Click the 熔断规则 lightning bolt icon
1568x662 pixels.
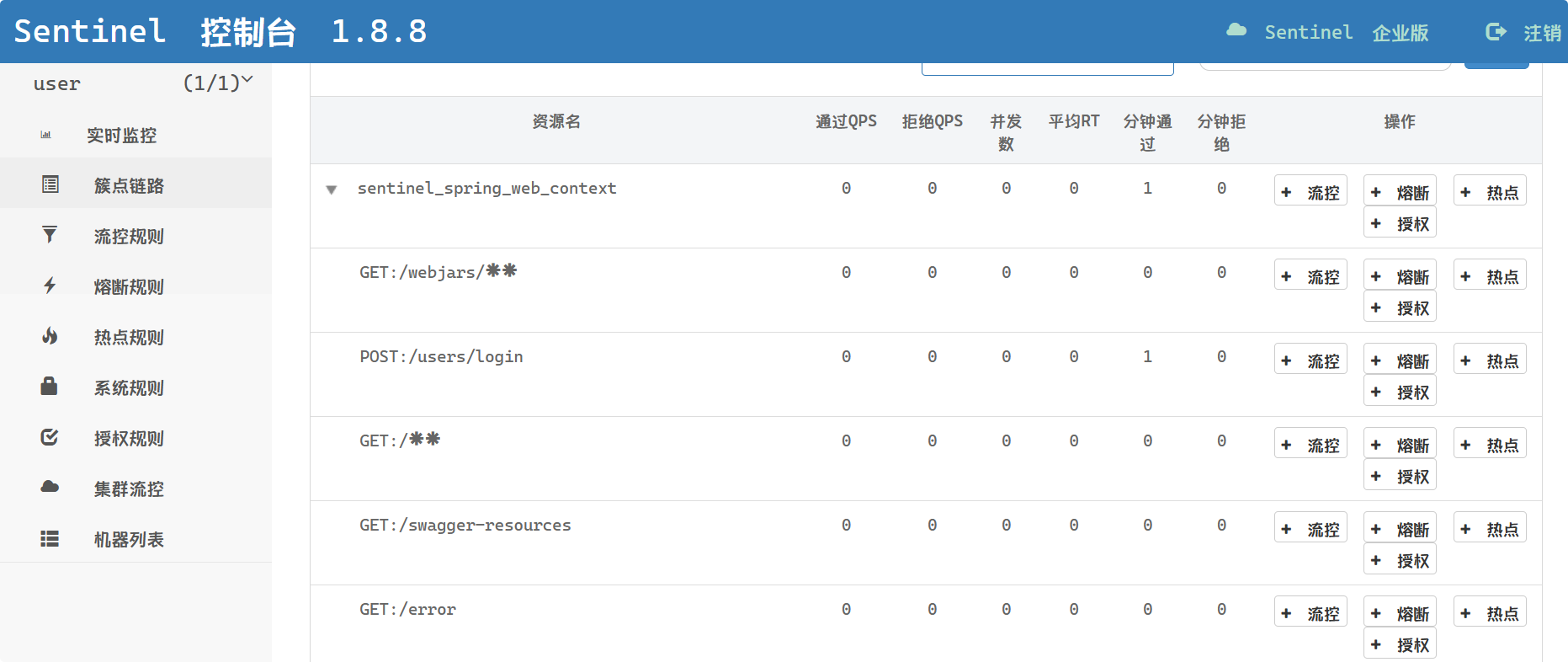pos(50,286)
